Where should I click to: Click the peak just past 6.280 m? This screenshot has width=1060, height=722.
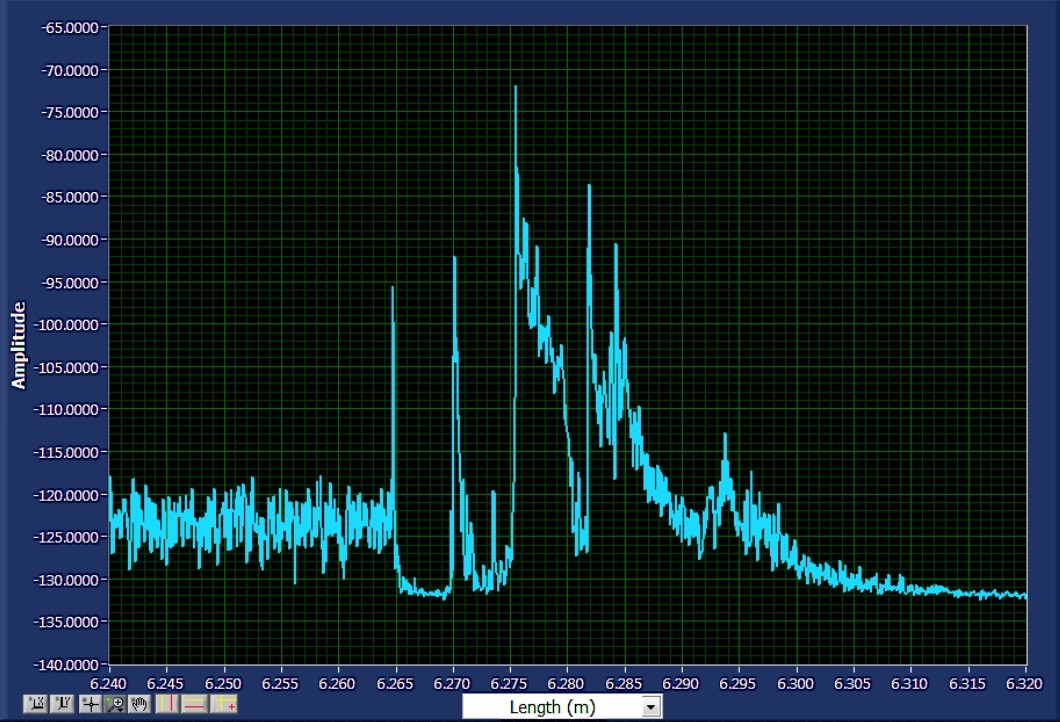(x=589, y=186)
